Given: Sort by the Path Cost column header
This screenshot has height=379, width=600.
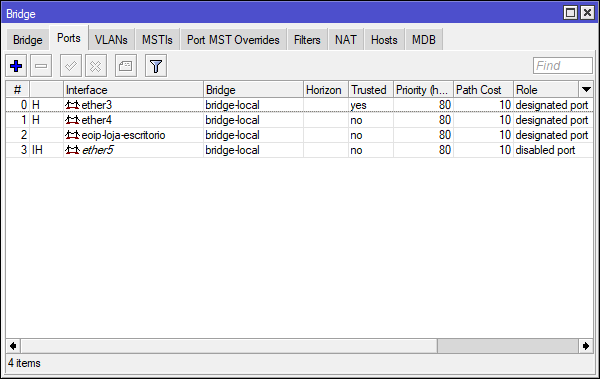Looking at the screenshot, I should 483,90.
